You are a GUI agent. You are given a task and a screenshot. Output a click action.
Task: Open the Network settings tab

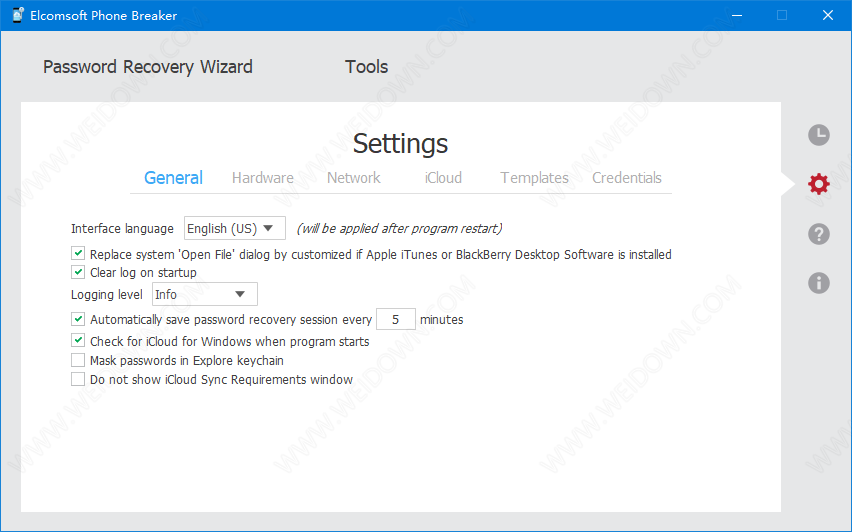[354, 178]
